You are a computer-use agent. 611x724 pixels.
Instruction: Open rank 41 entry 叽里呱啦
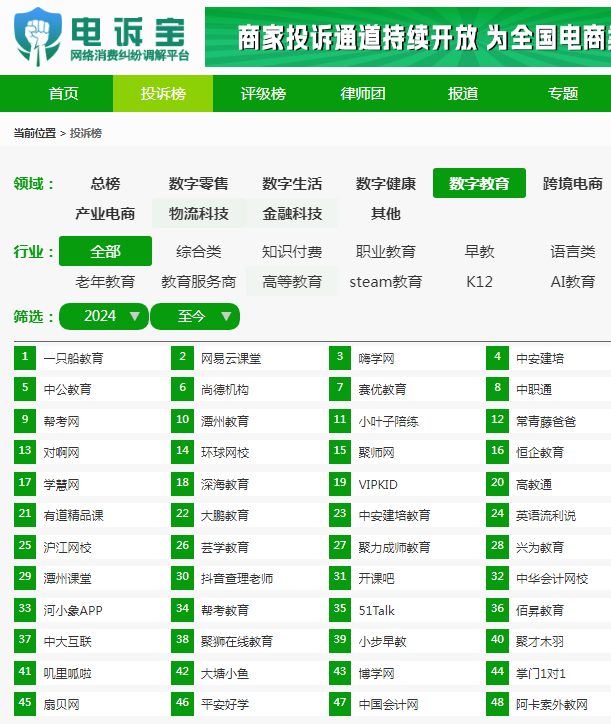coord(67,673)
